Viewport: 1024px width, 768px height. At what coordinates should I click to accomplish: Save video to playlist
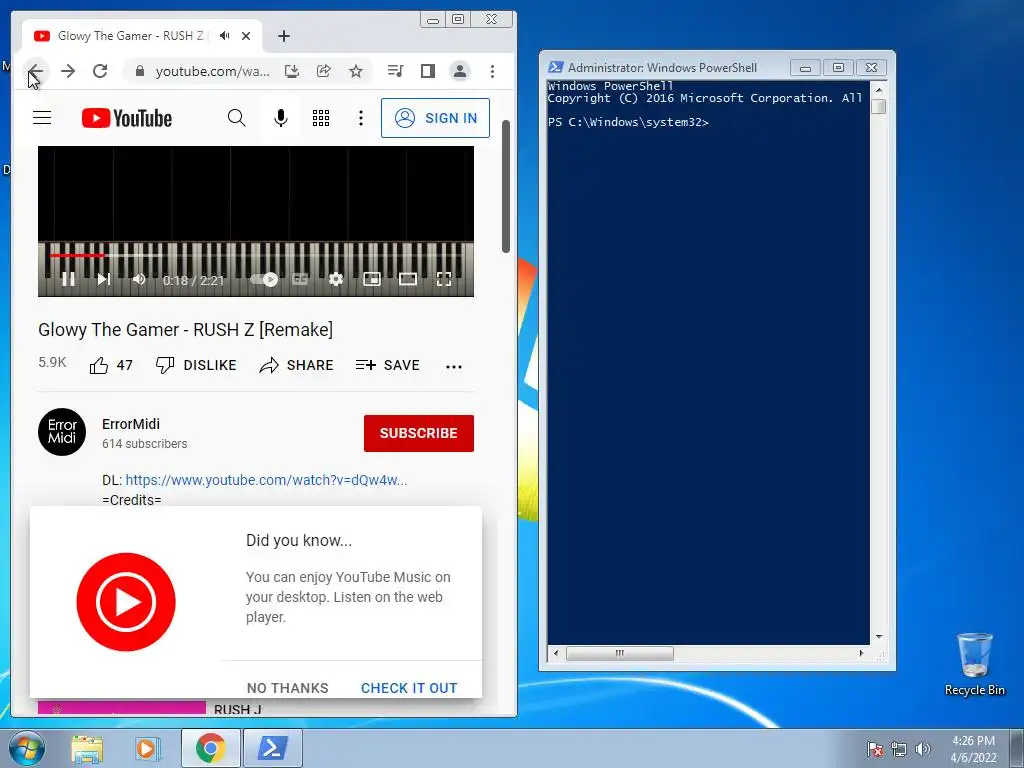pyautogui.click(x=387, y=365)
